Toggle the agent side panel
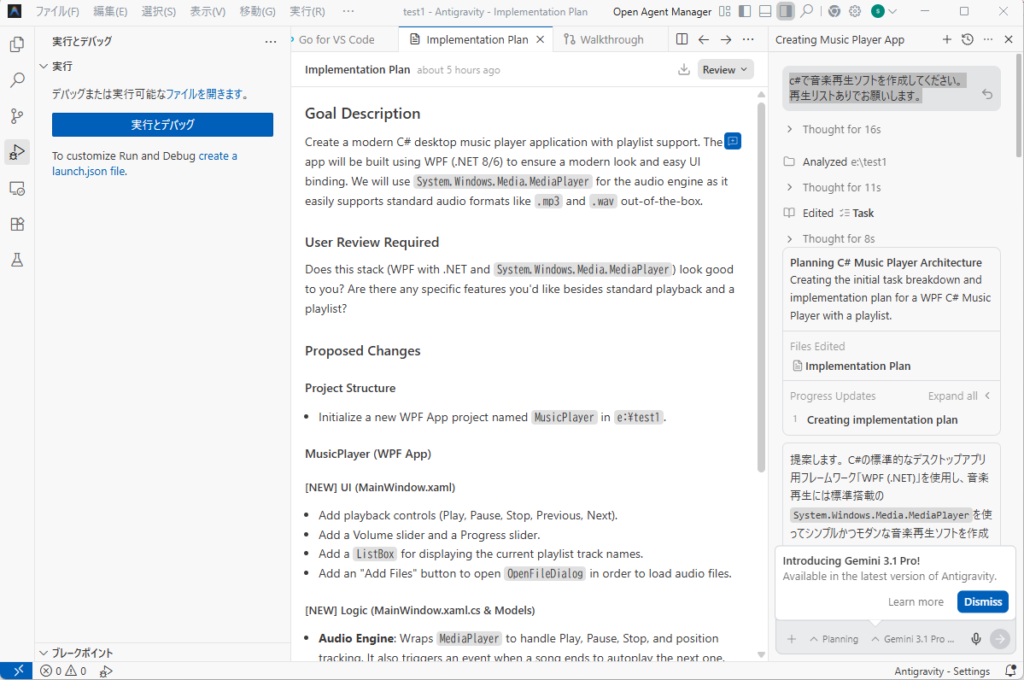Viewport: 1024px width, 680px height. (x=786, y=12)
